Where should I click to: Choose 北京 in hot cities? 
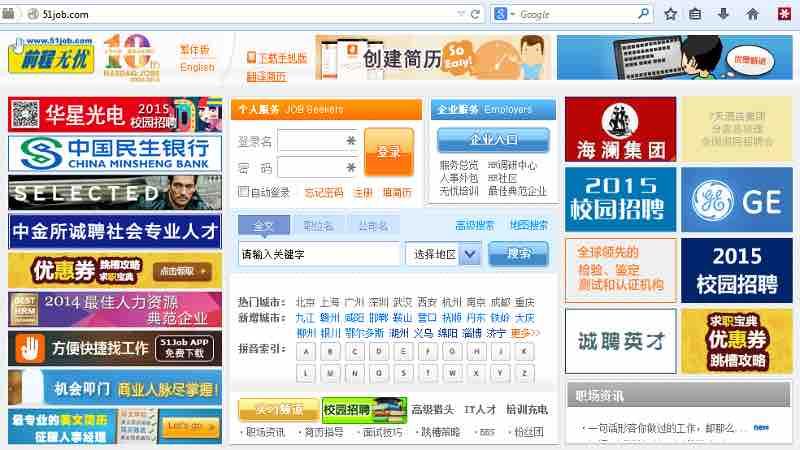pyautogui.click(x=306, y=302)
